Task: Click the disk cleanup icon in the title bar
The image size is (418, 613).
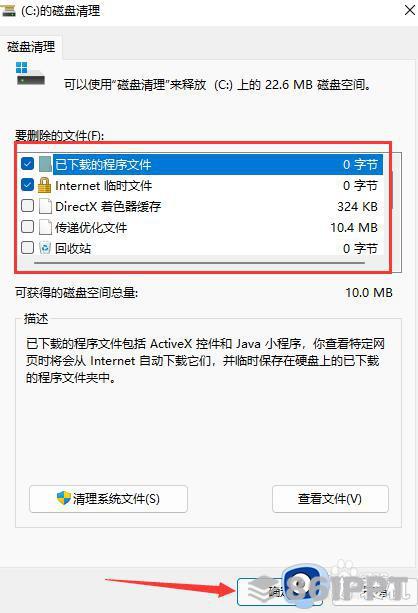Action: pos(8,10)
